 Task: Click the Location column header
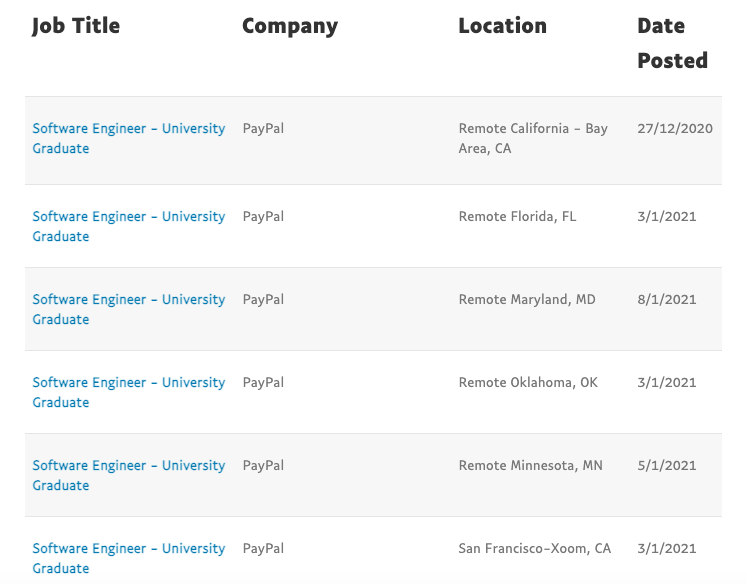[x=502, y=26]
